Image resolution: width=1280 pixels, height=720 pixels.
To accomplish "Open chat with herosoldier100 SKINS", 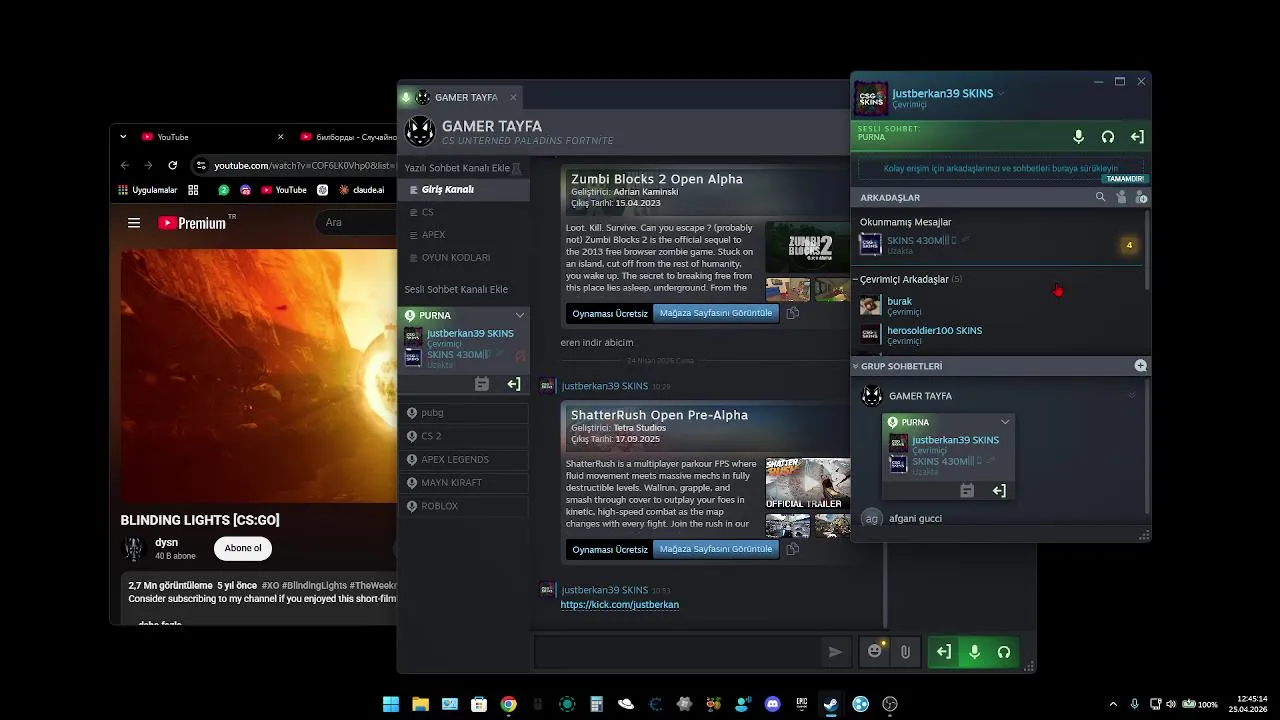I will click(1000, 335).
